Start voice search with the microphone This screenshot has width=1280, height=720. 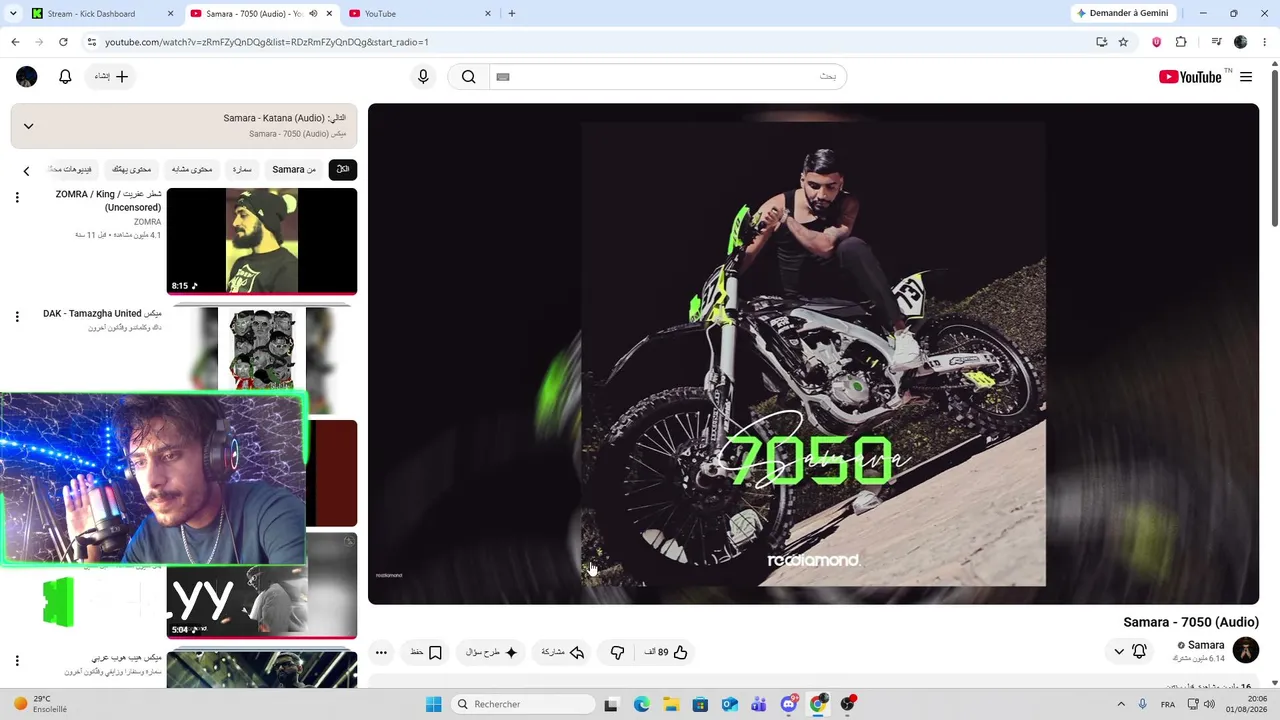click(x=423, y=77)
